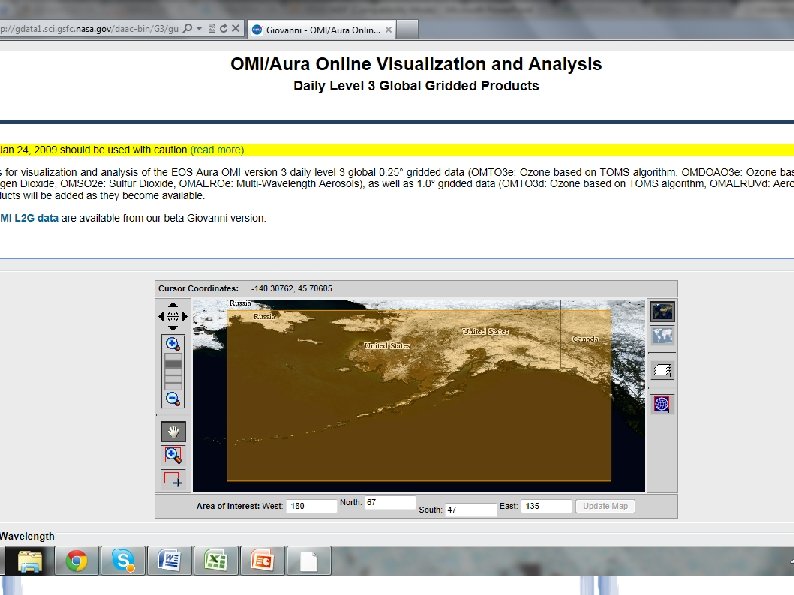
Task: Refresh the page with the reload icon
Action: [x=223, y=29]
